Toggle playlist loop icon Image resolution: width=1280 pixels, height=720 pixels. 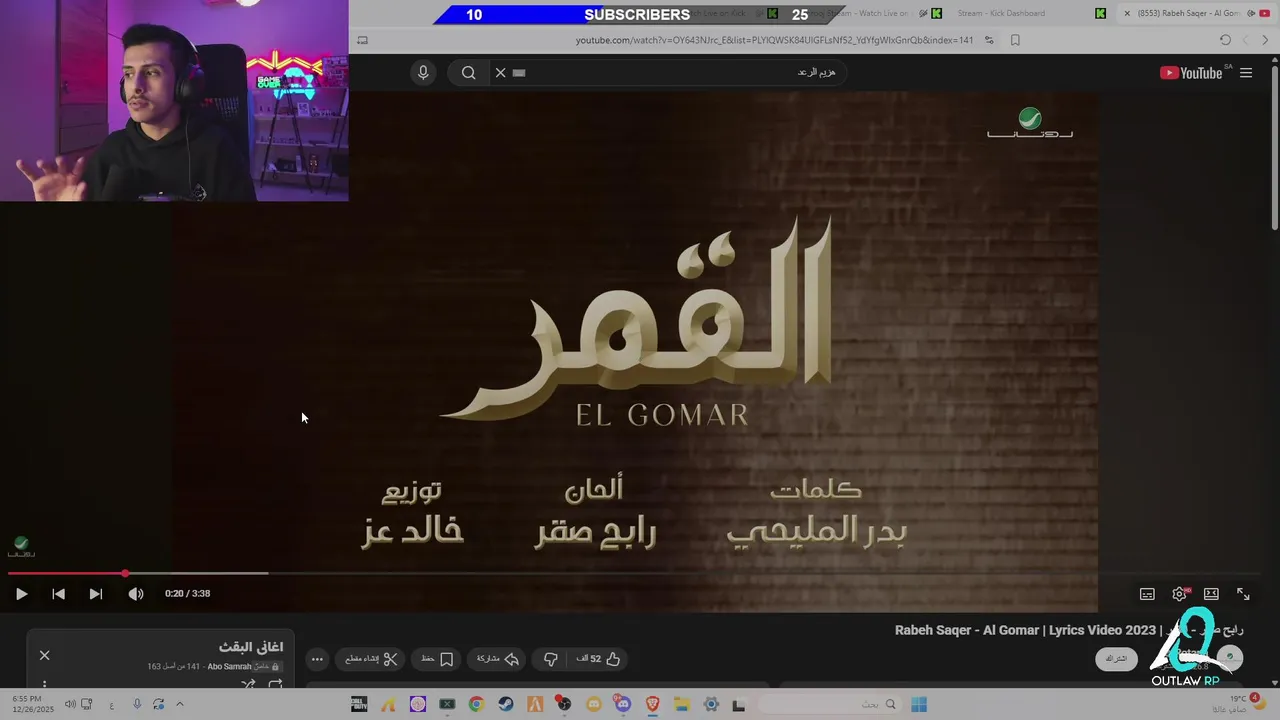[x=275, y=685]
